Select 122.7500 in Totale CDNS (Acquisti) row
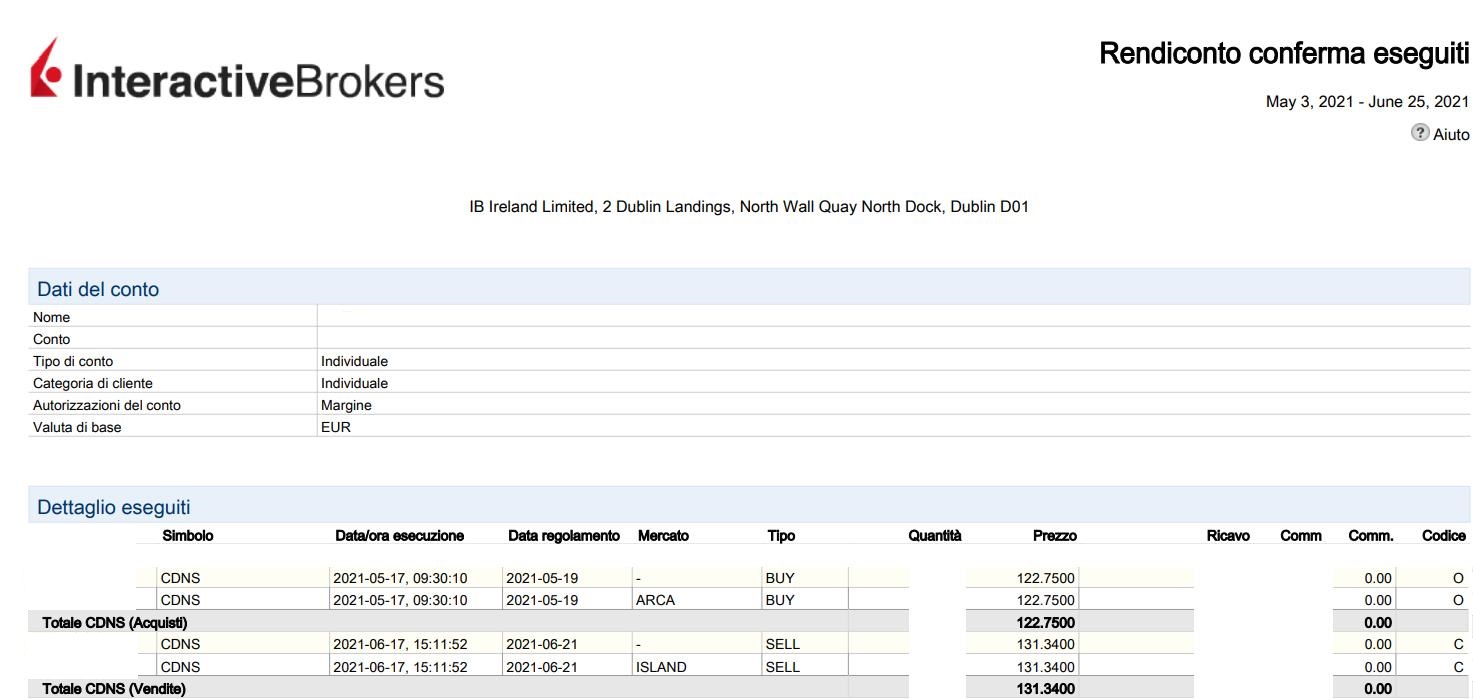Viewport: 1473px width, 699px height. 1046,623
